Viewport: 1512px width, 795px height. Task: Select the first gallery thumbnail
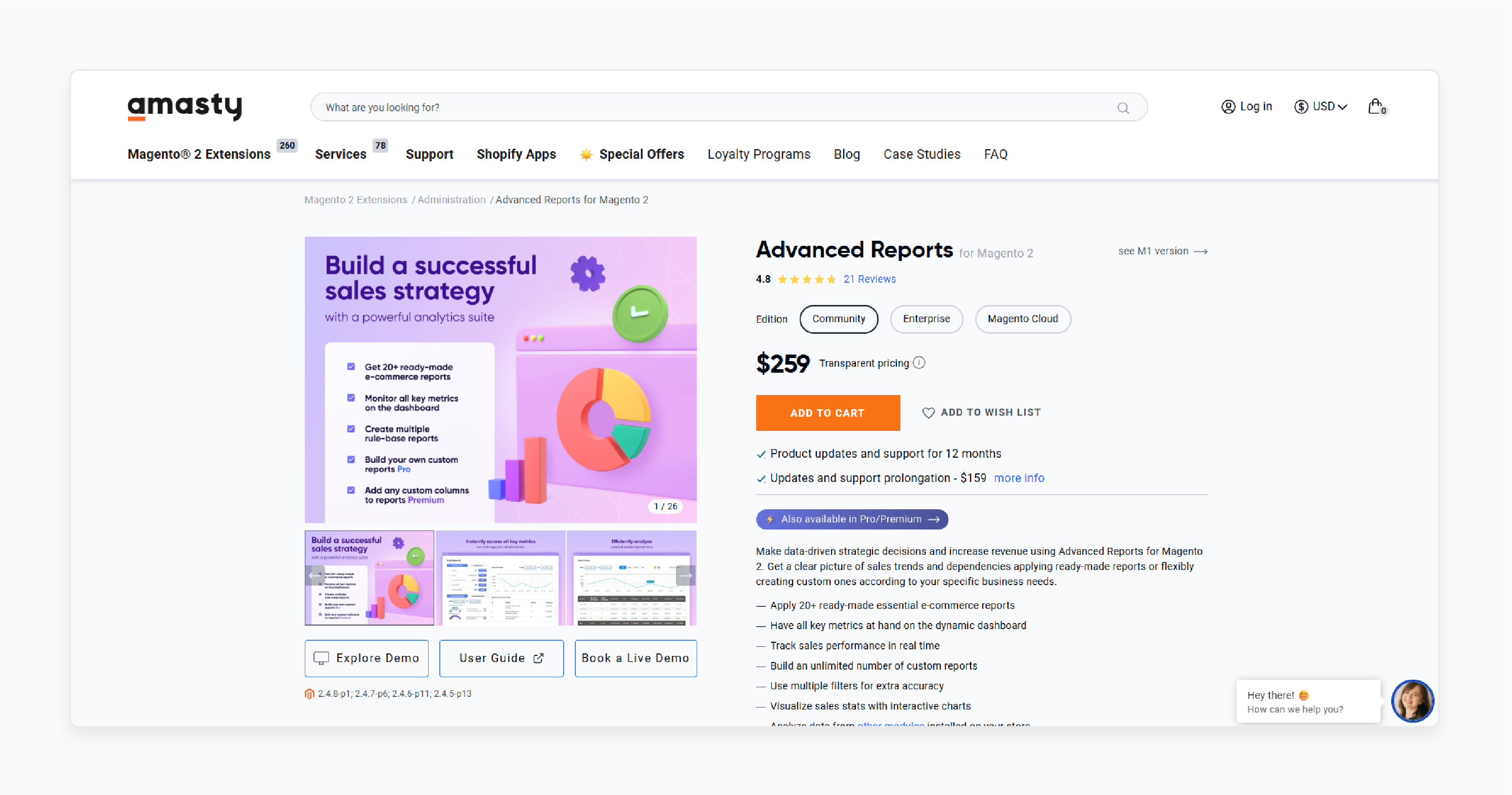369,579
